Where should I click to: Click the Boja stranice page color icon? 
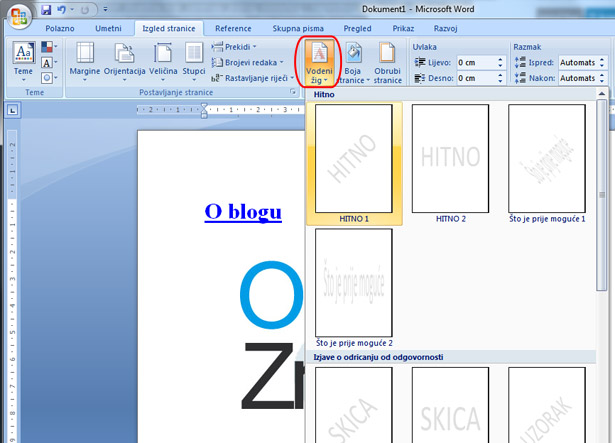pyautogui.click(x=355, y=57)
